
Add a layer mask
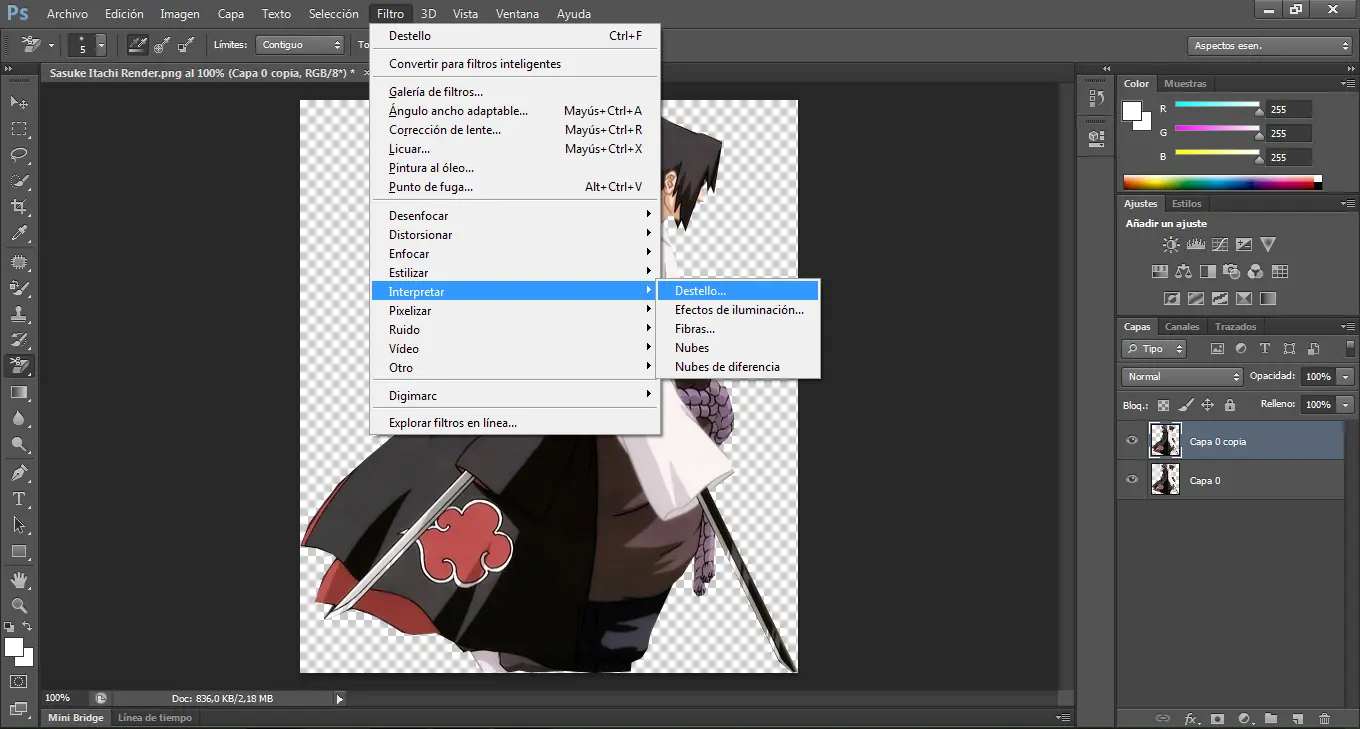(x=1218, y=718)
